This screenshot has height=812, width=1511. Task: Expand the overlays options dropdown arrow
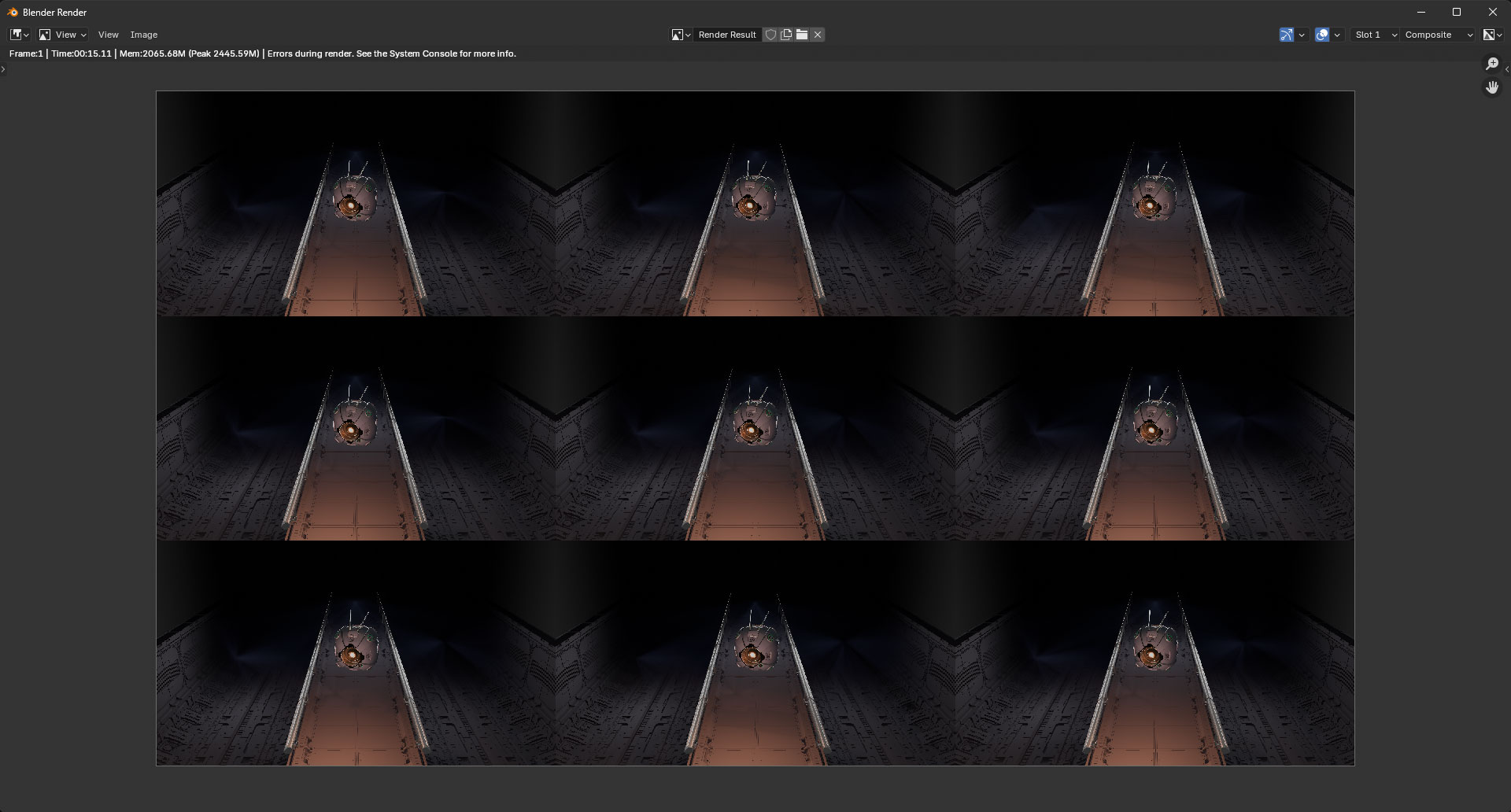[1337, 35]
